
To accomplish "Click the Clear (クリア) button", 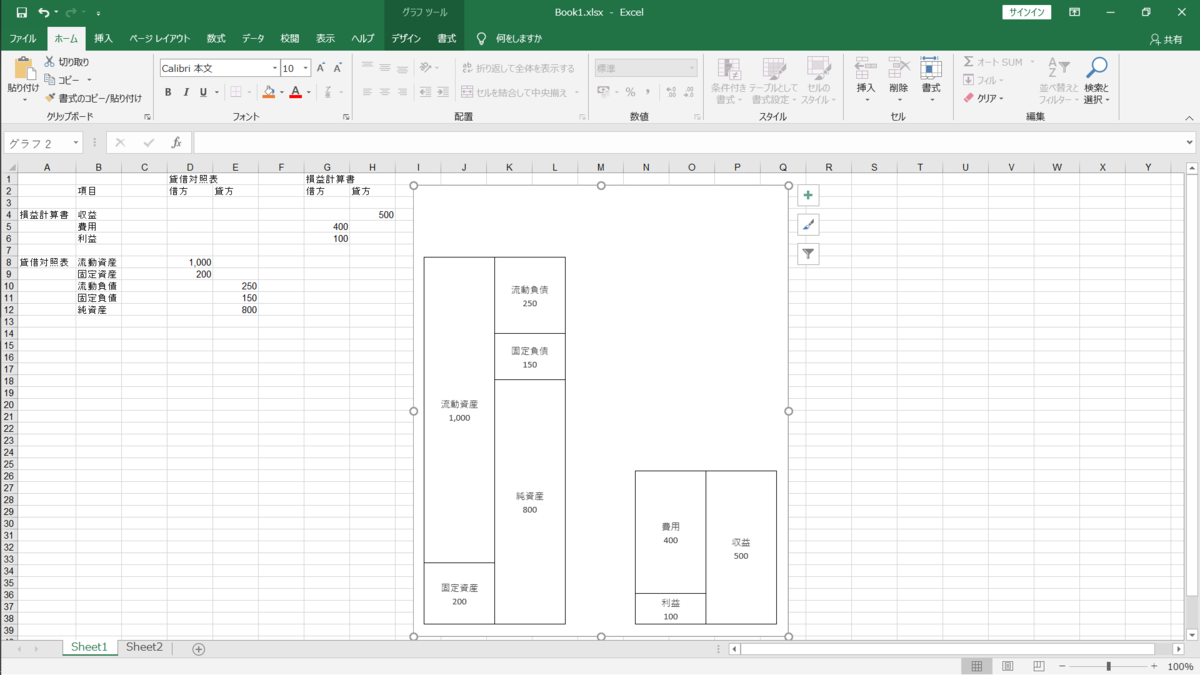I will [x=984, y=98].
